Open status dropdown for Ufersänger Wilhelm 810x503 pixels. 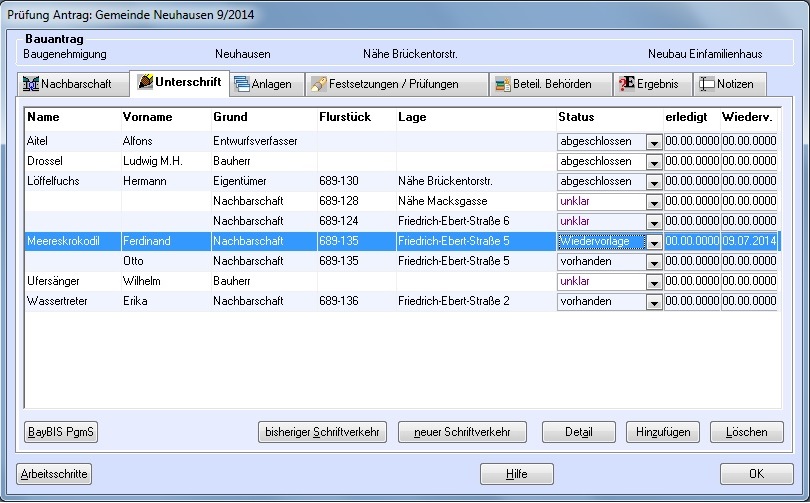654,282
